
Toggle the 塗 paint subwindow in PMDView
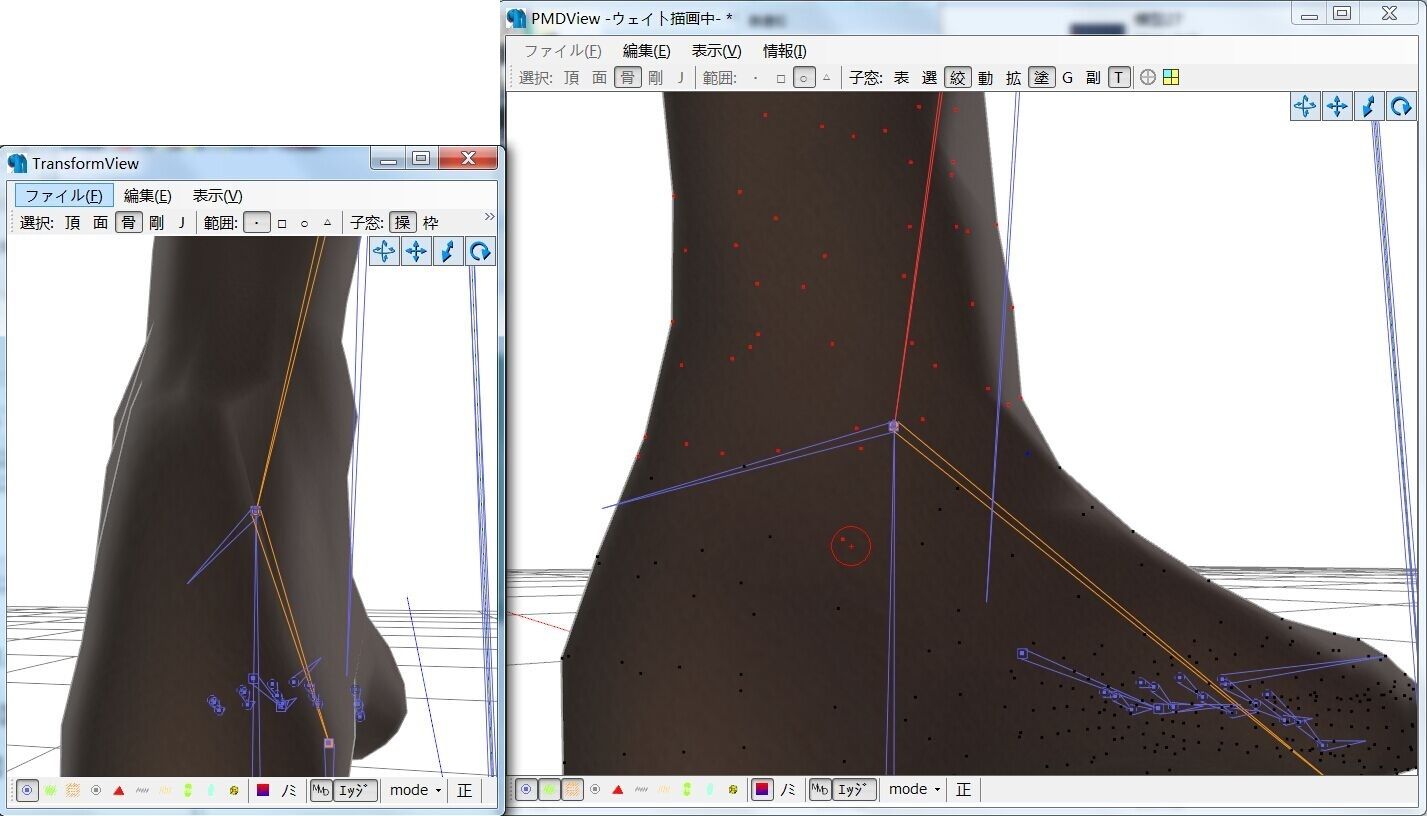pos(1042,77)
